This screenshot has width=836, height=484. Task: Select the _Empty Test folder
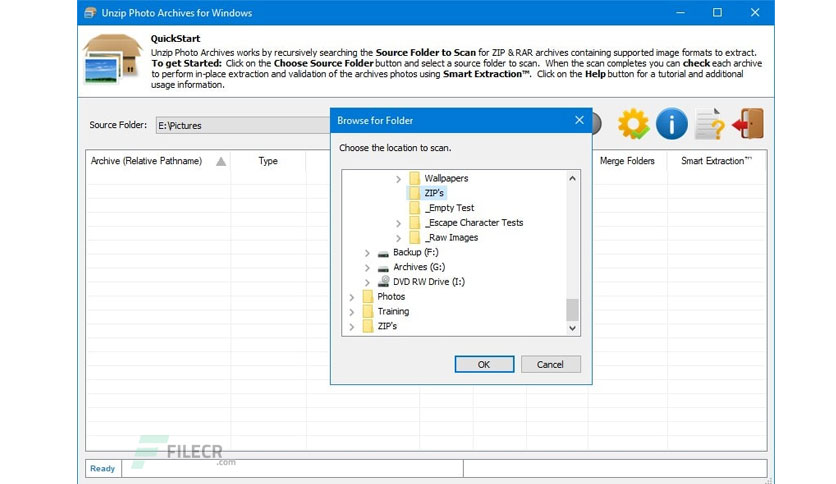[x=449, y=208]
